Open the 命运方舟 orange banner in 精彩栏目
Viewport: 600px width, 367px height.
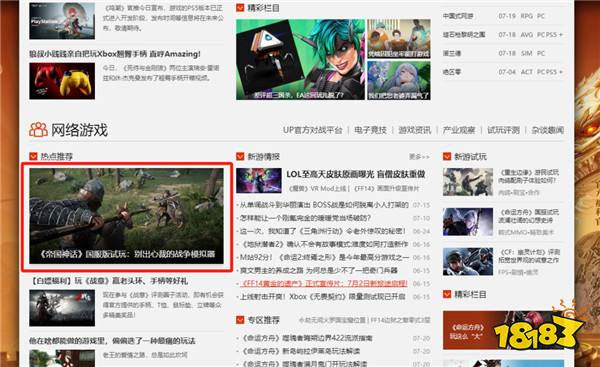pyautogui.click(x=503, y=330)
